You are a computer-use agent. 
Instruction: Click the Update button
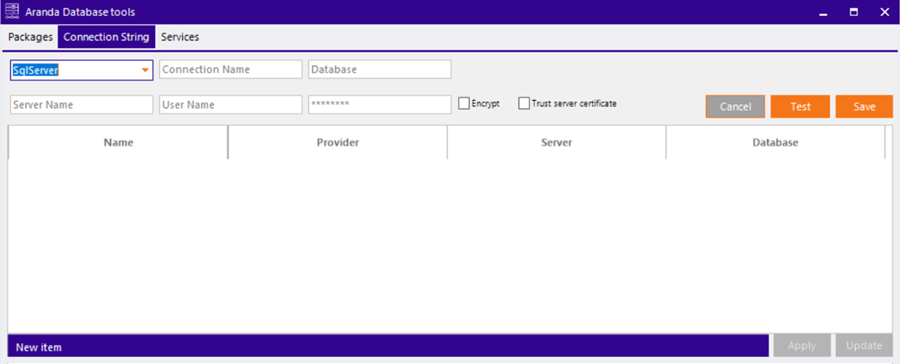(x=864, y=346)
